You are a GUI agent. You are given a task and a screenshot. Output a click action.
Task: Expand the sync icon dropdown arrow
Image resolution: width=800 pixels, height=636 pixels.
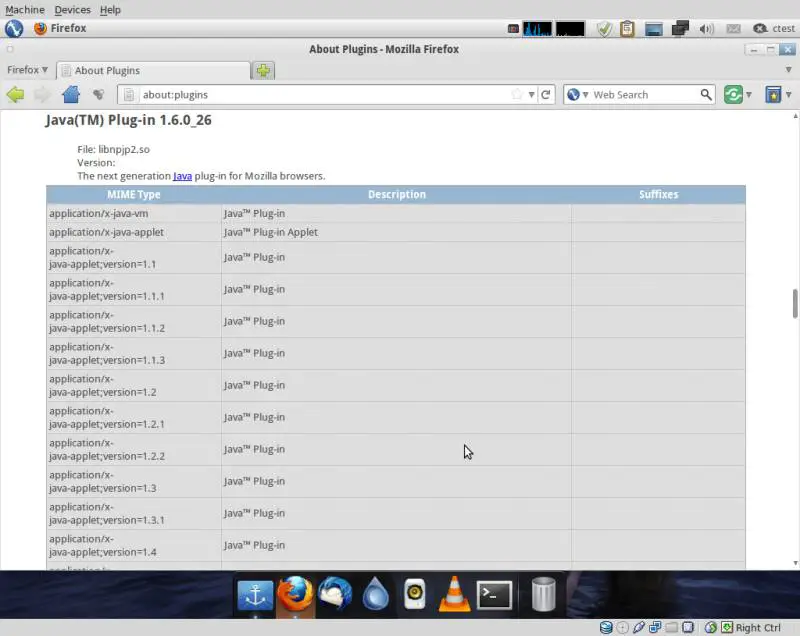[749, 94]
